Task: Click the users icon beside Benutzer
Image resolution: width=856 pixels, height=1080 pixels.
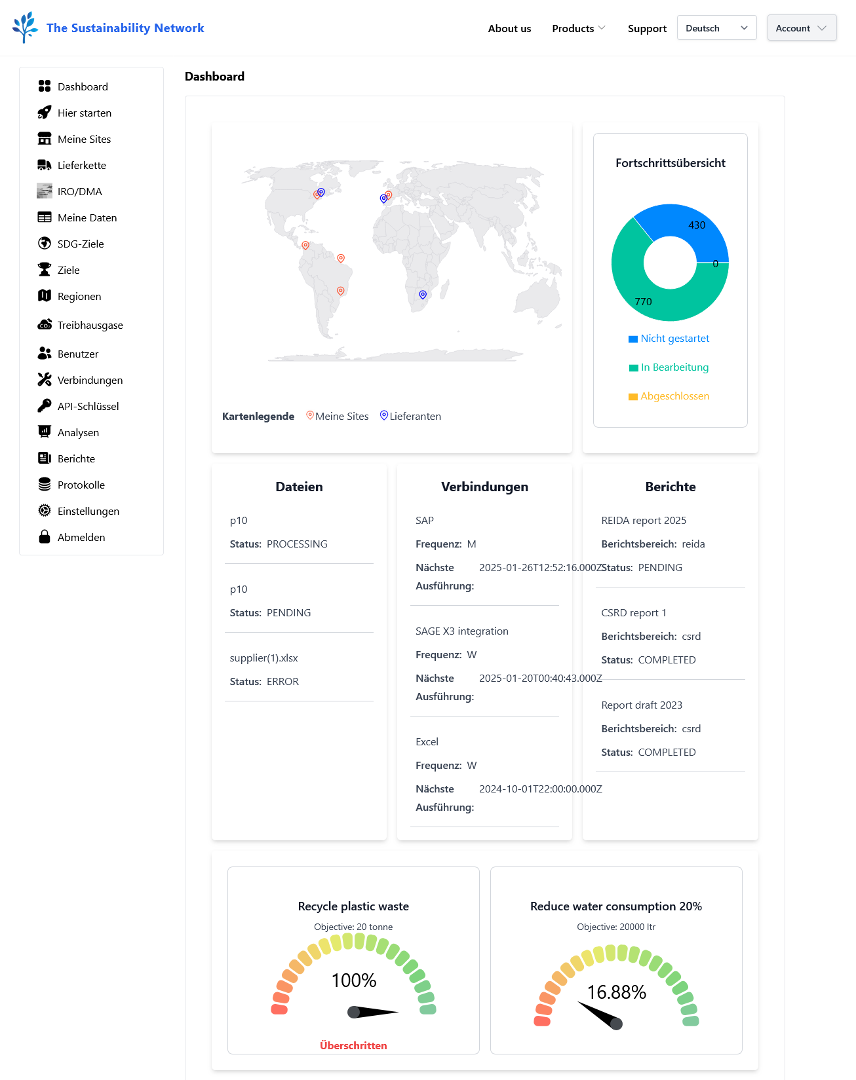Action: tap(45, 353)
